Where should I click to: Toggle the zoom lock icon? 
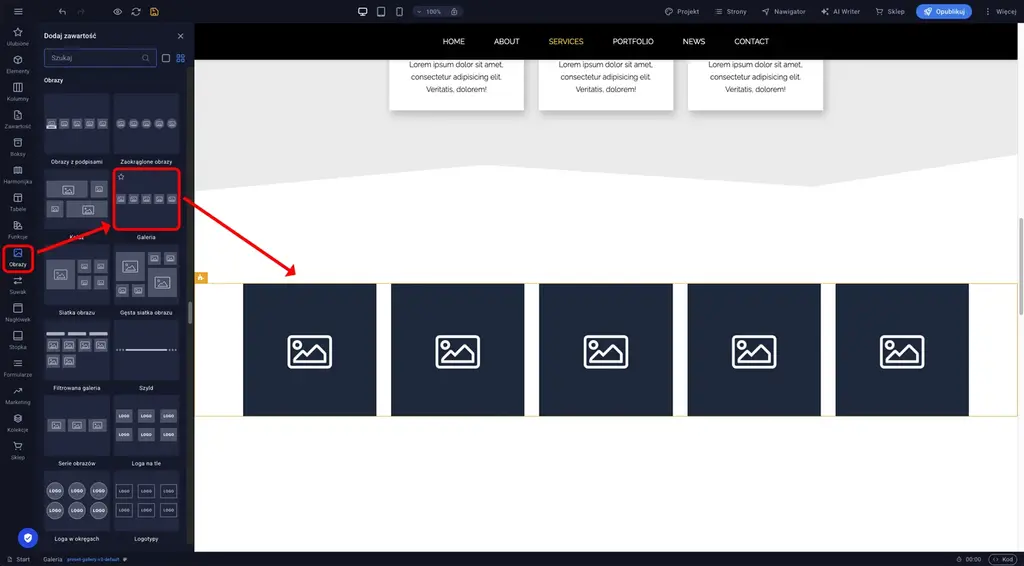[454, 12]
